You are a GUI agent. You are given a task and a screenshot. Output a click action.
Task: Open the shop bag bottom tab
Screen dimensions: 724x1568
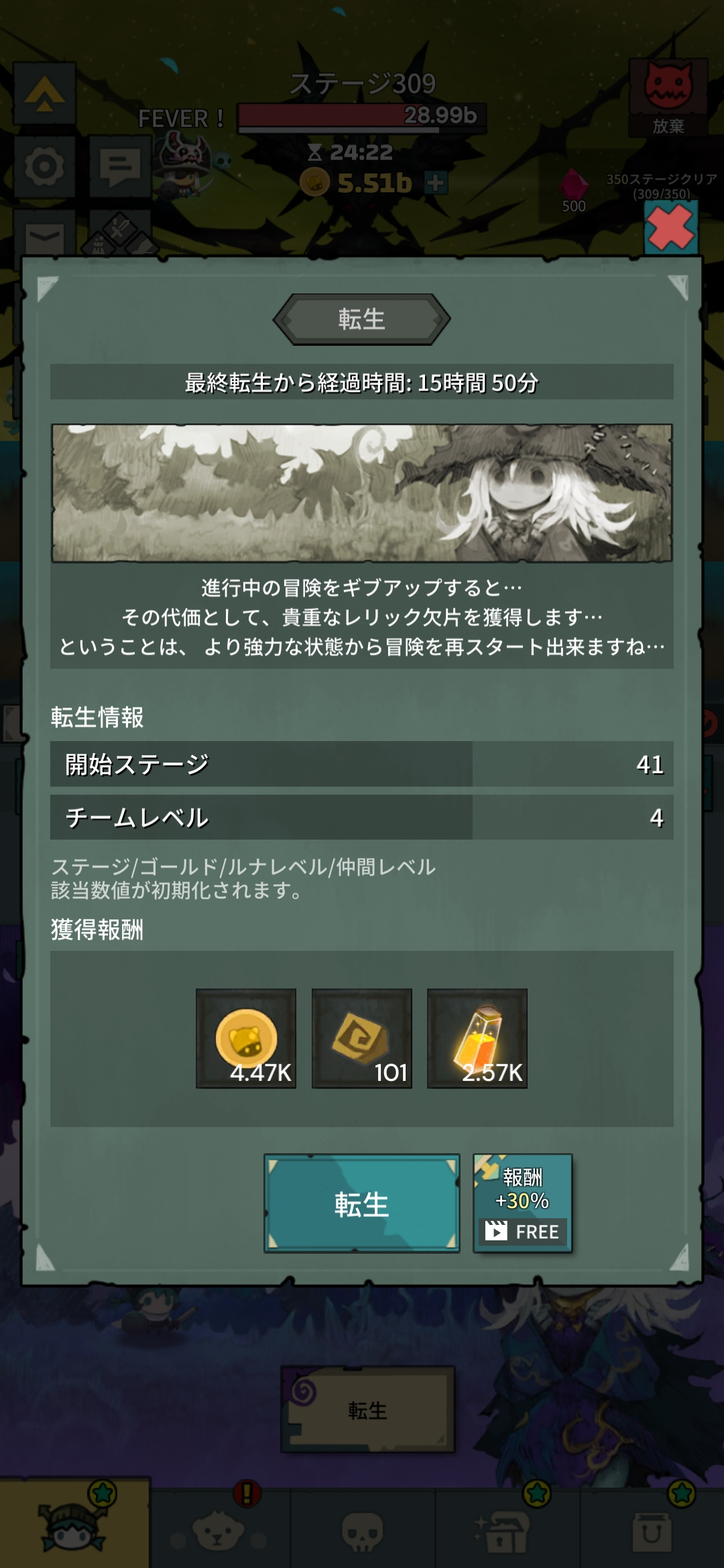[x=652, y=1529]
